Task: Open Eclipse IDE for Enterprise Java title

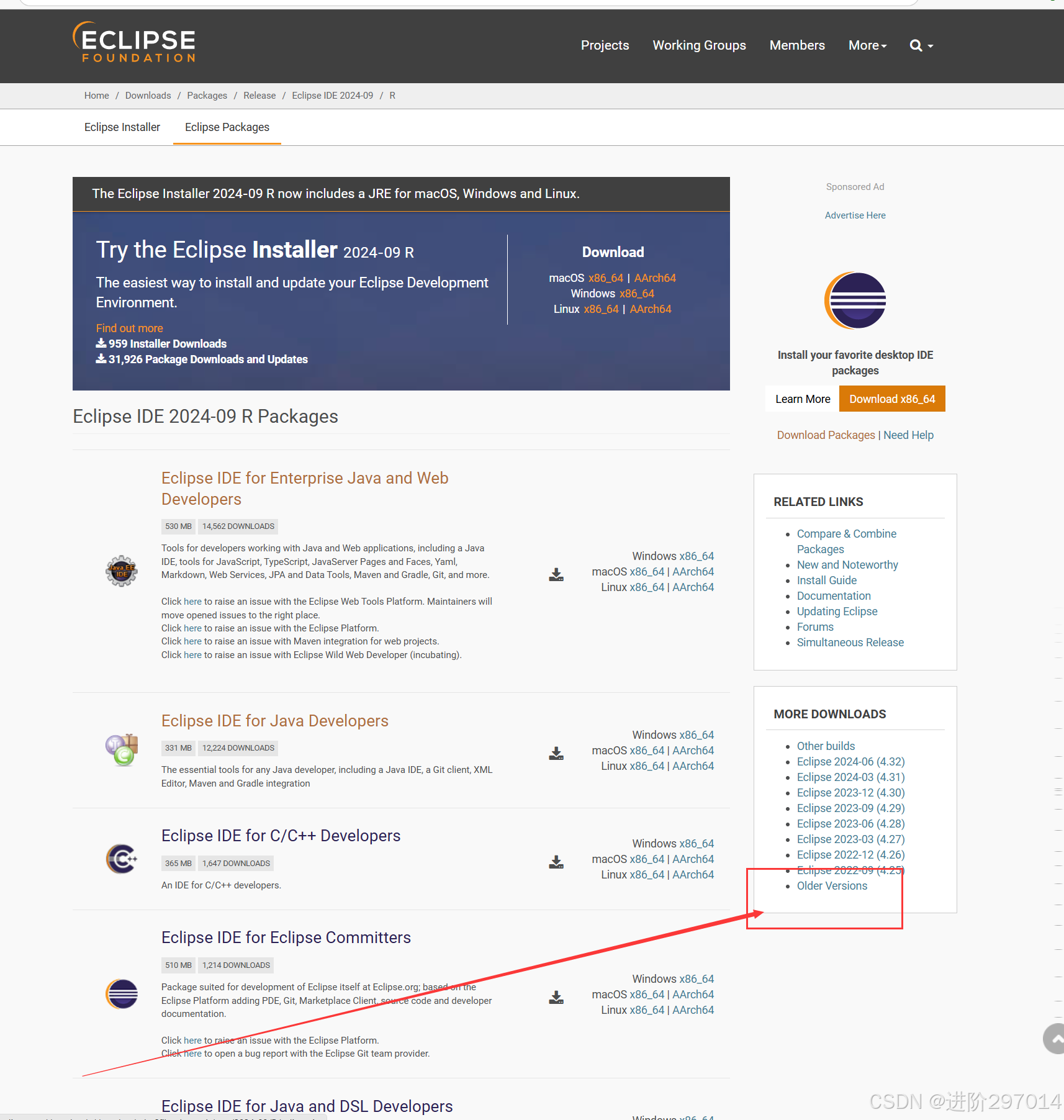Action: (305, 489)
